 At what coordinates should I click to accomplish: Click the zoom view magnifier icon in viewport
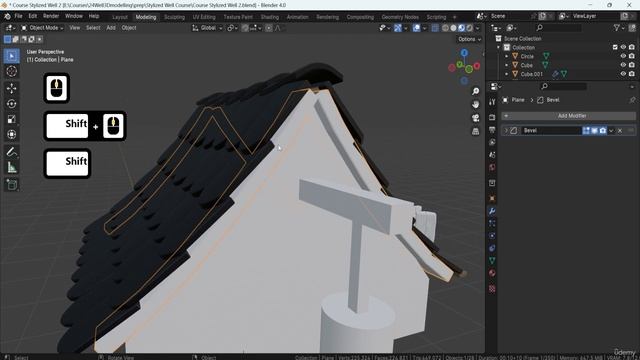coord(476,91)
